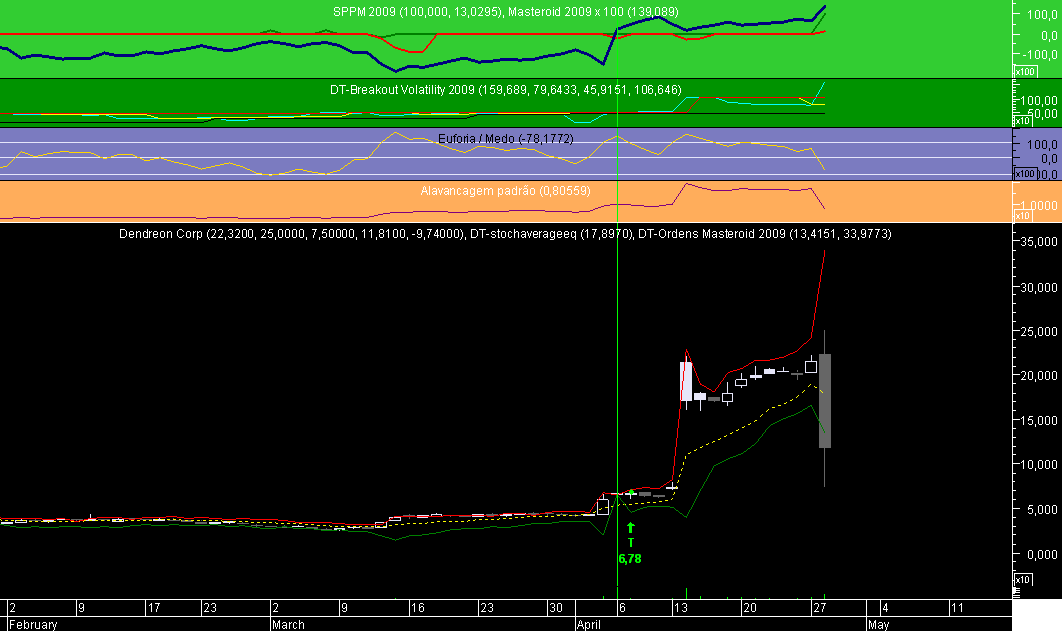Screen dimensions: 1062x631
Task: Click the 25,000 price axis label
Action: pos(1039,332)
